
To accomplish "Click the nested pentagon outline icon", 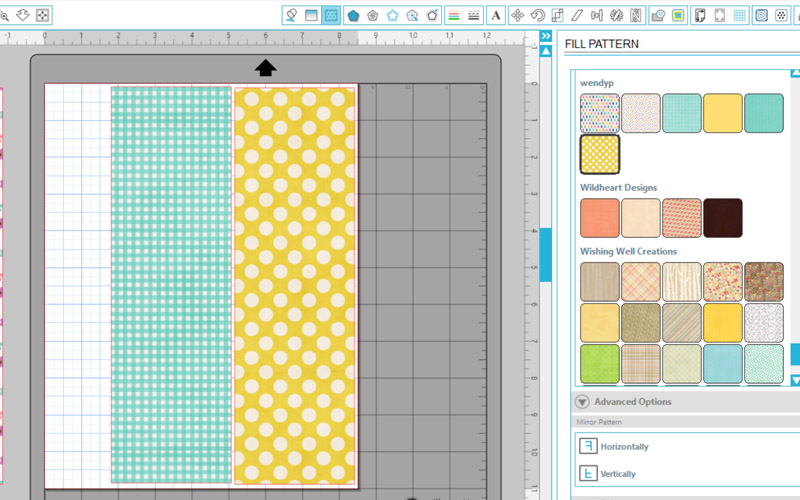I will (373, 15).
